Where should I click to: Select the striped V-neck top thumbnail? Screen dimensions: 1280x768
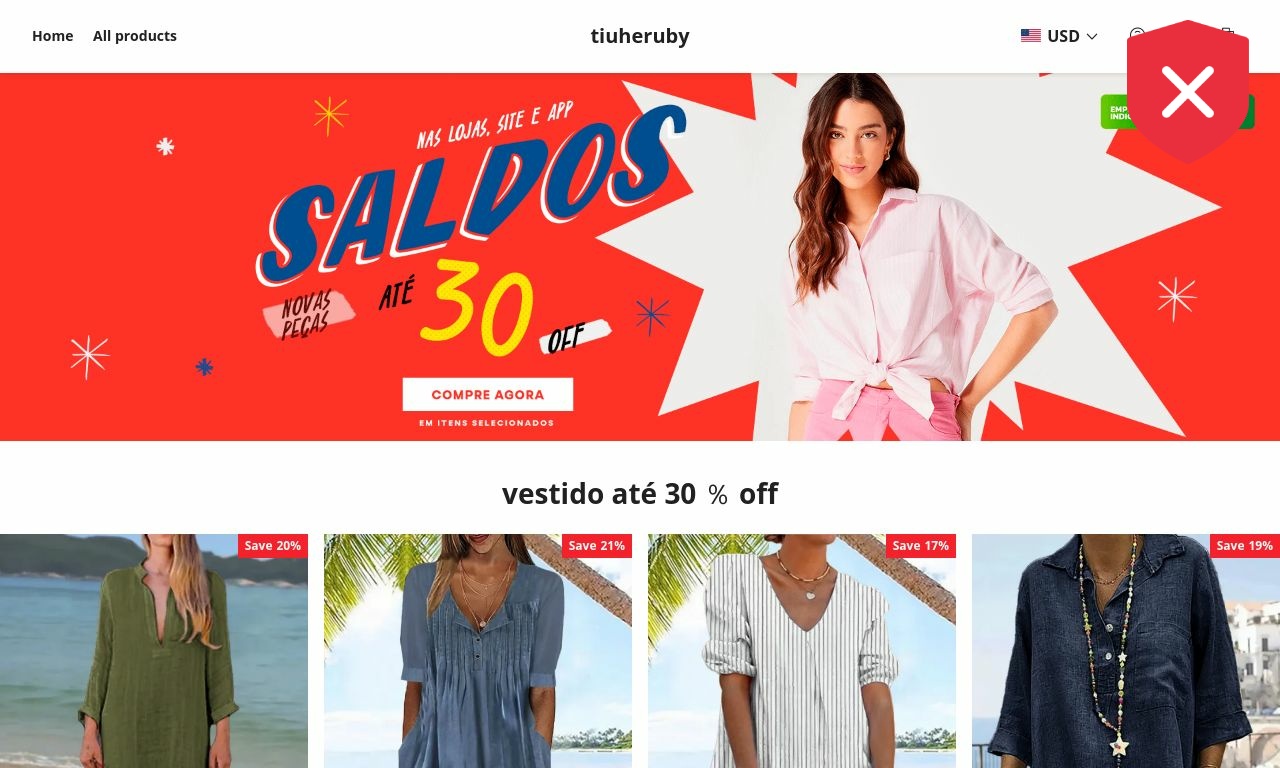(802, 651)
